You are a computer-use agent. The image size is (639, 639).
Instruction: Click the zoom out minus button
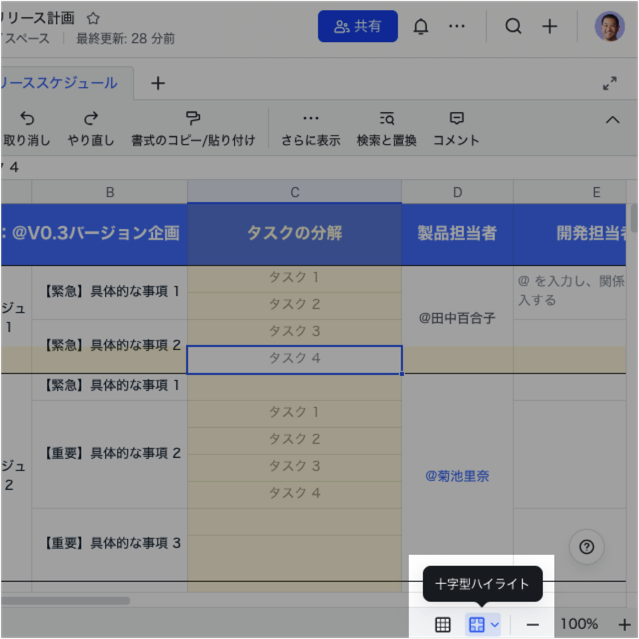click(x=533, y=624)
